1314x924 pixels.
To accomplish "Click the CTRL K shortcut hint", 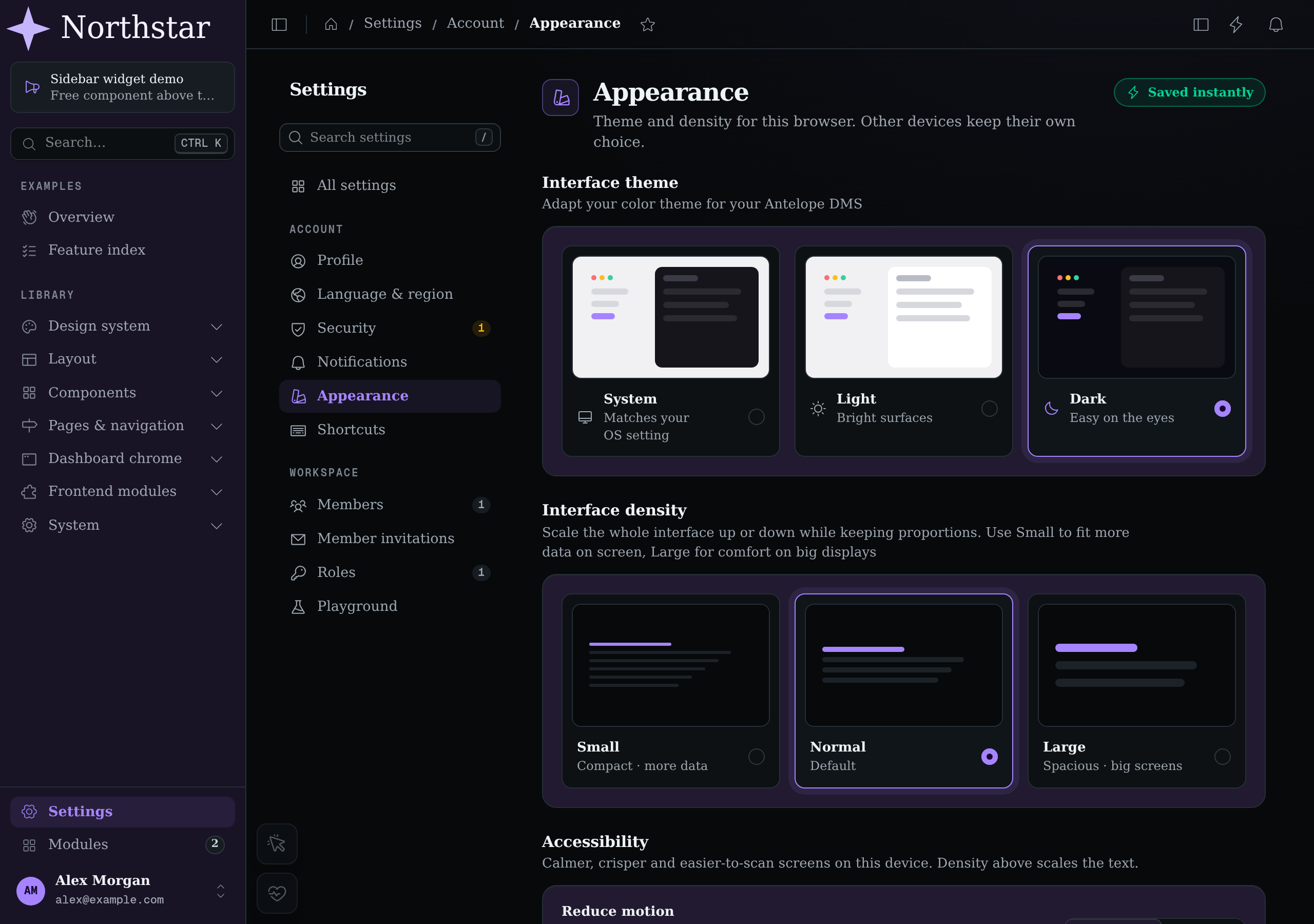I will 201,143.
